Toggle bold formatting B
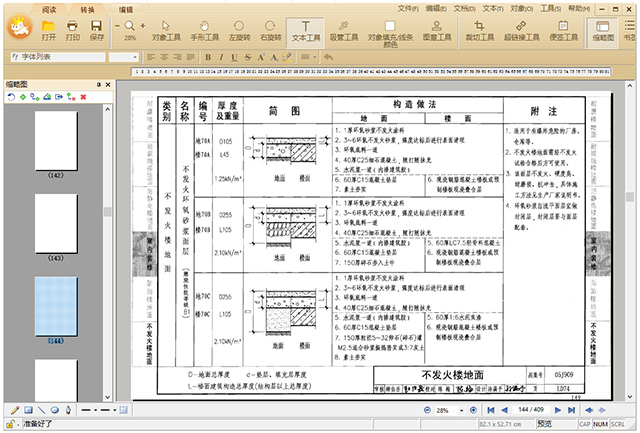 point(208,57)
